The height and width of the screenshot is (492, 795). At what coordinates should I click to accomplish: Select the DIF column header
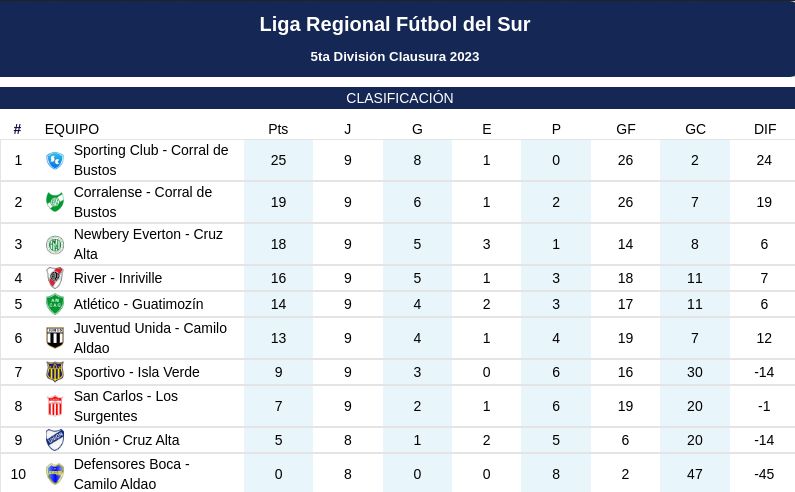765,129
